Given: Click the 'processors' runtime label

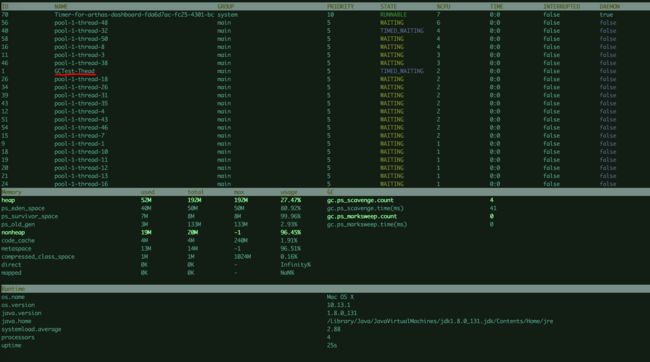Looking at the screenshot, I should pyautogui.click(x=18, y=338).
